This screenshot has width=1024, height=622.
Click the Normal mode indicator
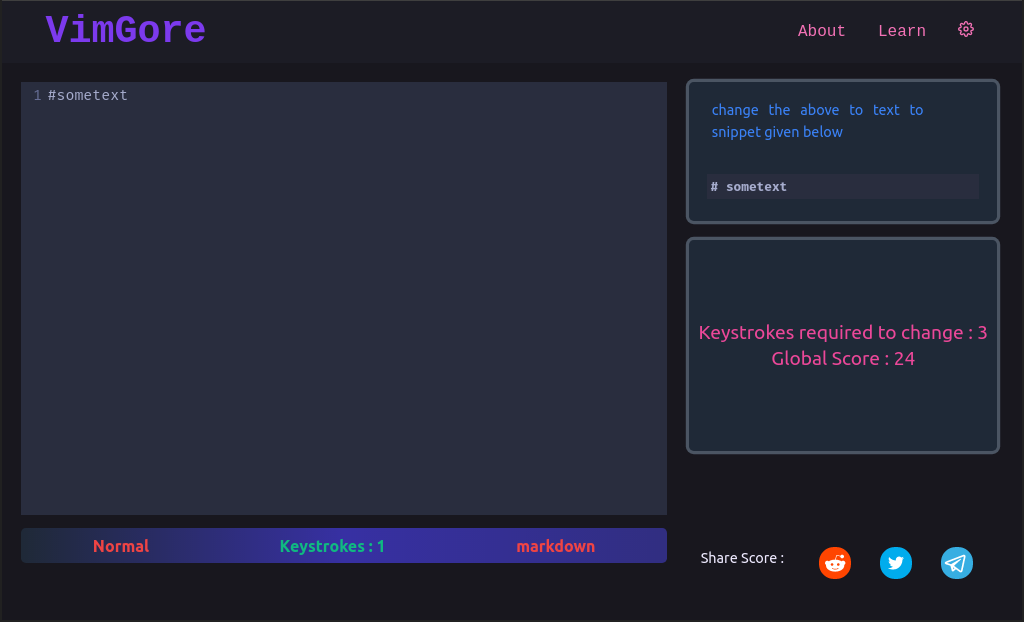tap(121, 546)
